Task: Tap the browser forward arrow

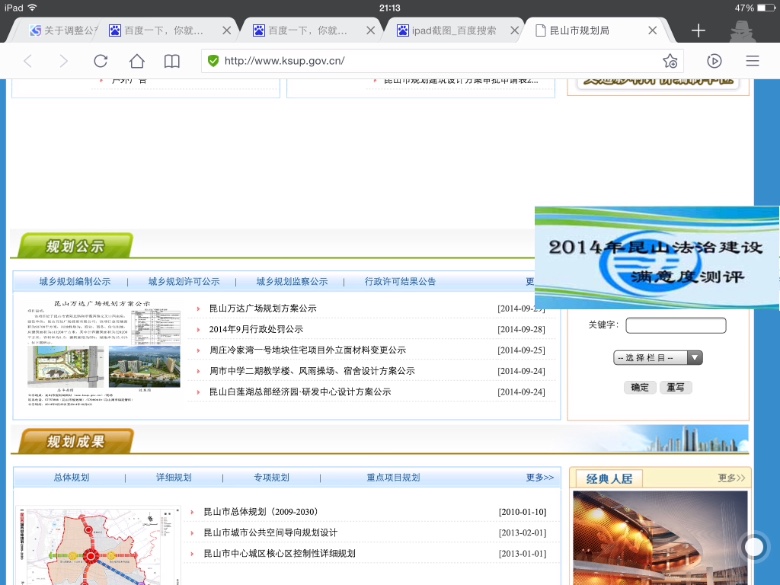Action: point(63,61)
